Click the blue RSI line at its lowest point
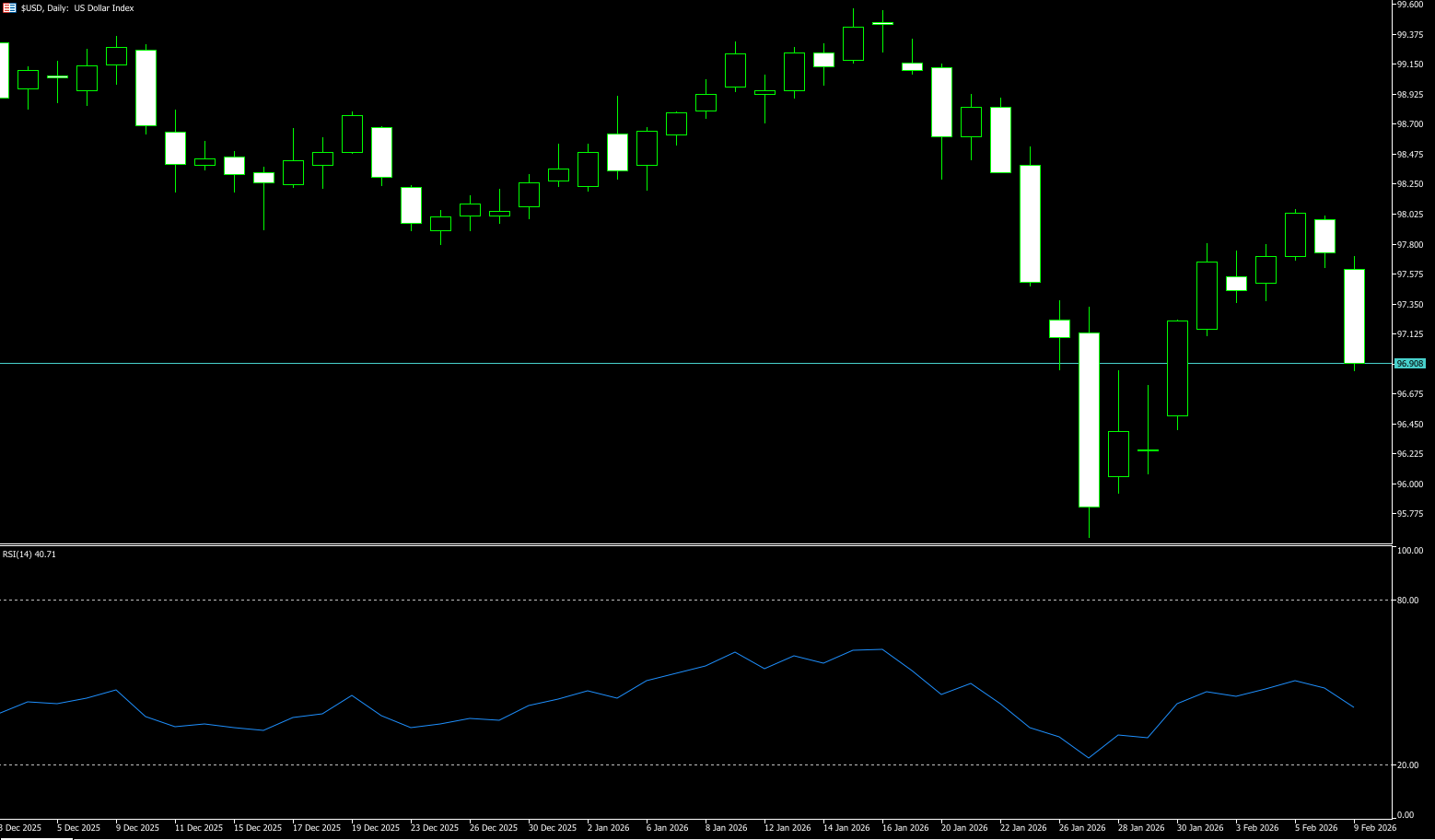 [1089, 758]
